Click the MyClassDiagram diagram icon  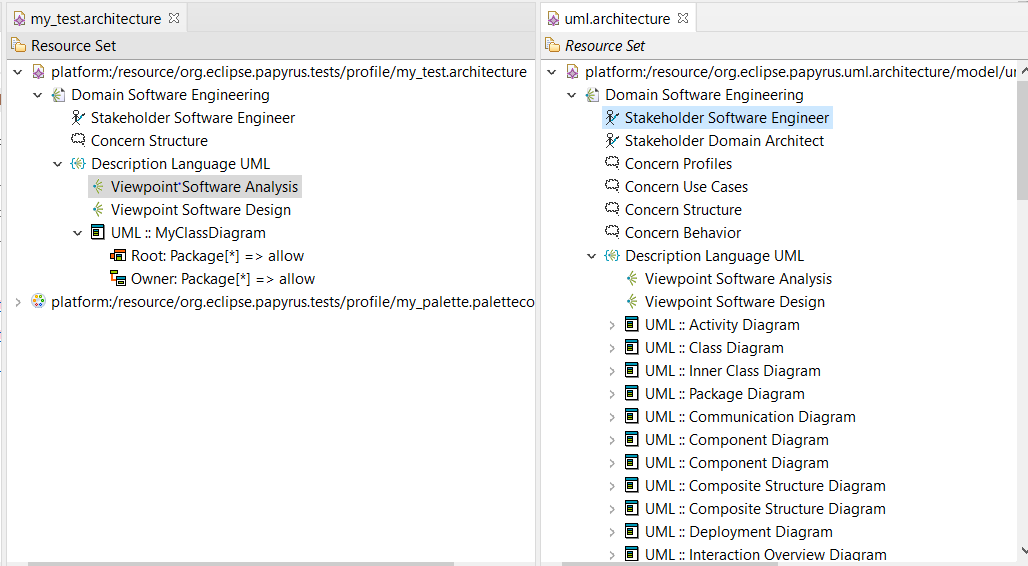click(x=98, y=232)
